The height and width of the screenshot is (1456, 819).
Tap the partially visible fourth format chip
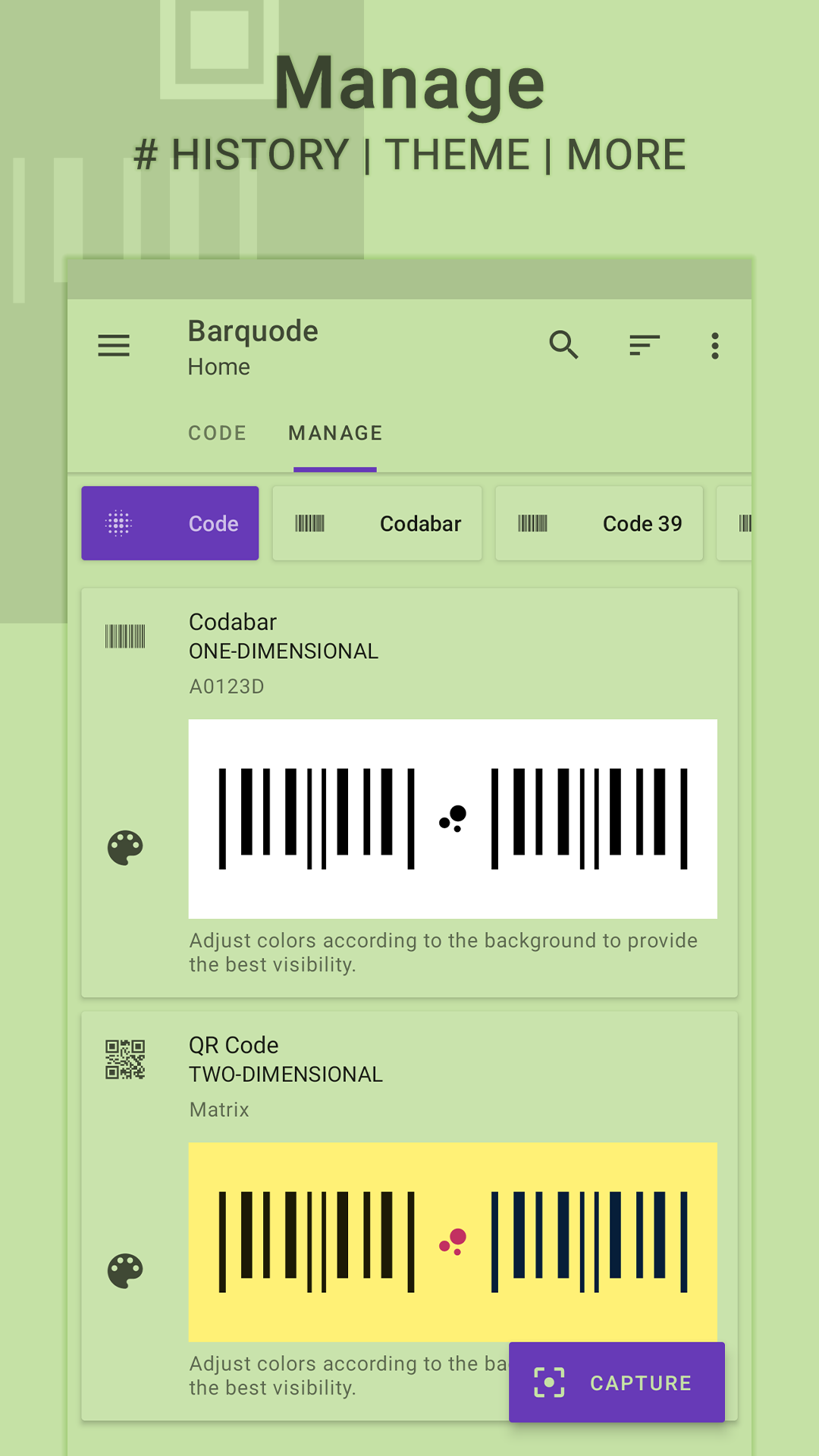pos(736,523)
